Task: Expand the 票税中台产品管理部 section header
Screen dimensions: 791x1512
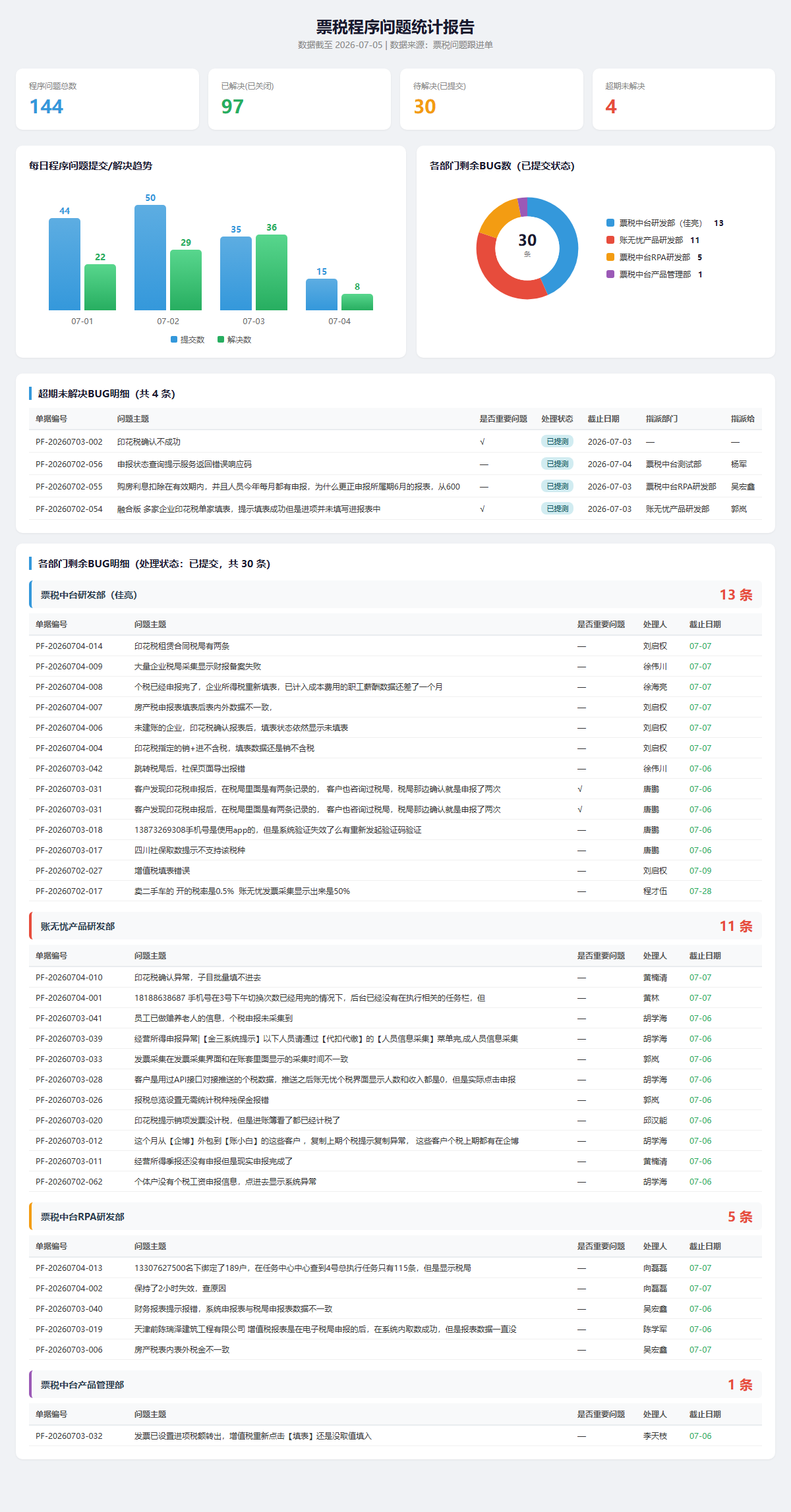Action: pos(395,1384)
